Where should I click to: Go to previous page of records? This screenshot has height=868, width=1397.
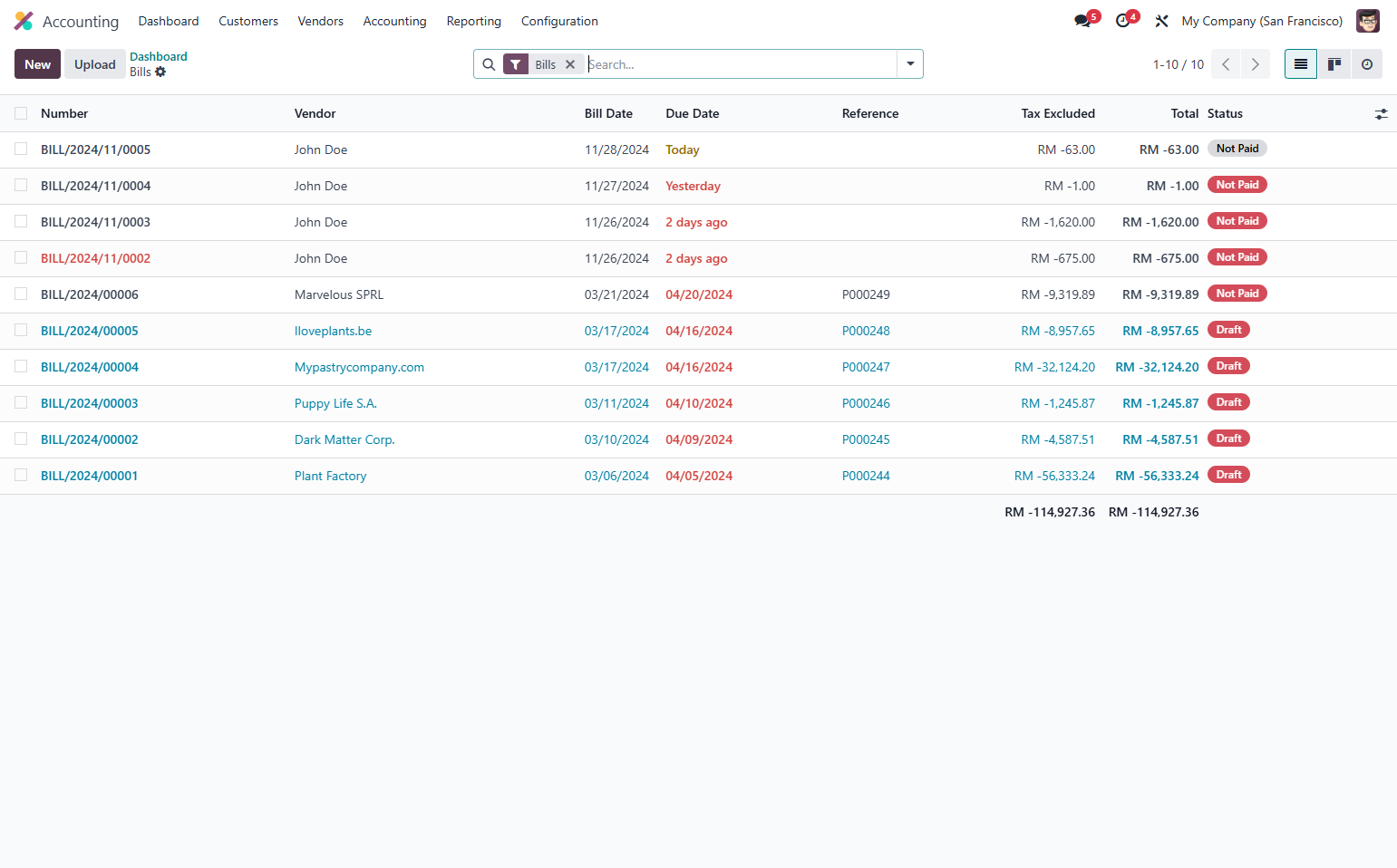pyautogui.click(x=1226, y=64)
